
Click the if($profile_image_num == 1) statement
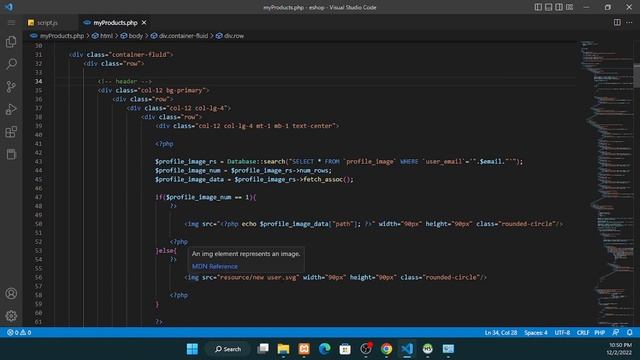(206, 197)
